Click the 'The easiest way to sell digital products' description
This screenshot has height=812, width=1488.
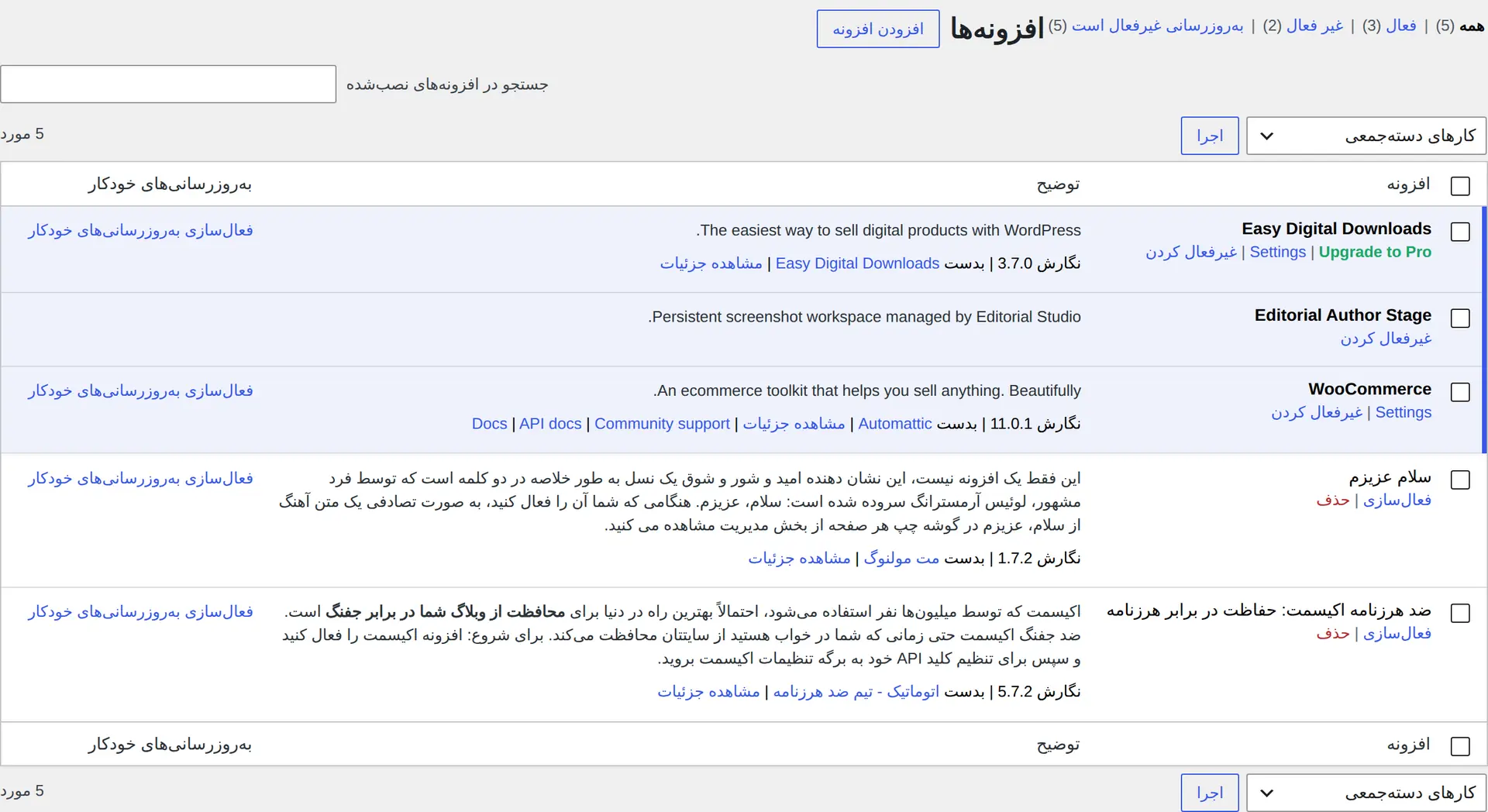click(888, 231)
